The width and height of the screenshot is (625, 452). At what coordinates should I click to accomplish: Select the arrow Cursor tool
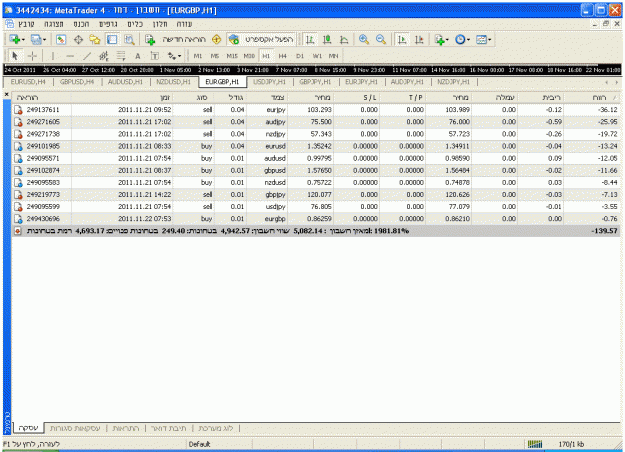point(15,56)
